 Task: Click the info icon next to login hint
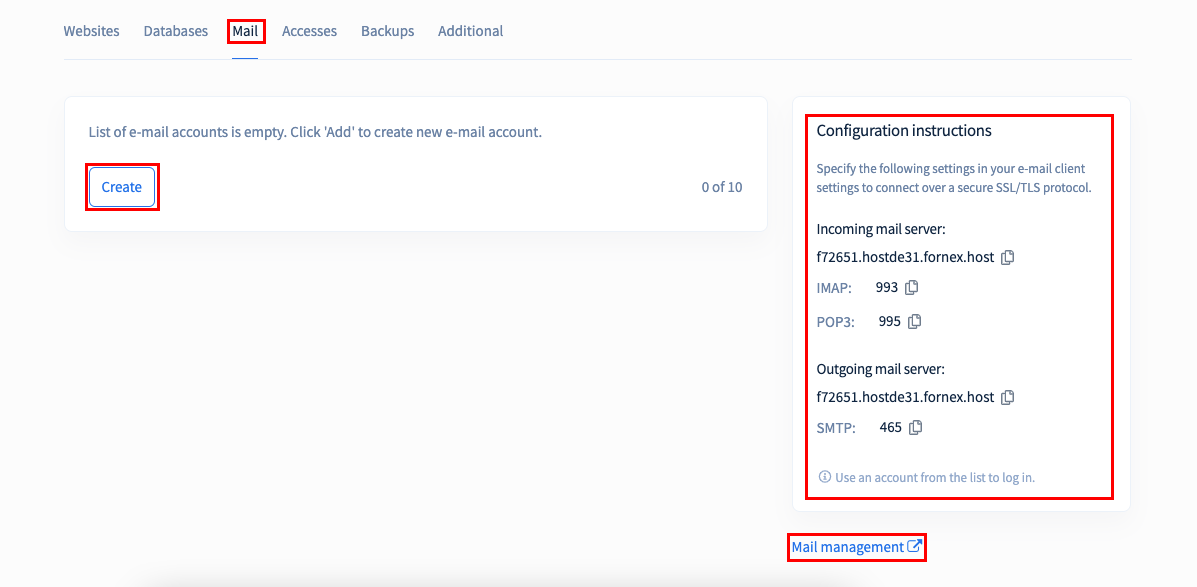tap(824, 477)
